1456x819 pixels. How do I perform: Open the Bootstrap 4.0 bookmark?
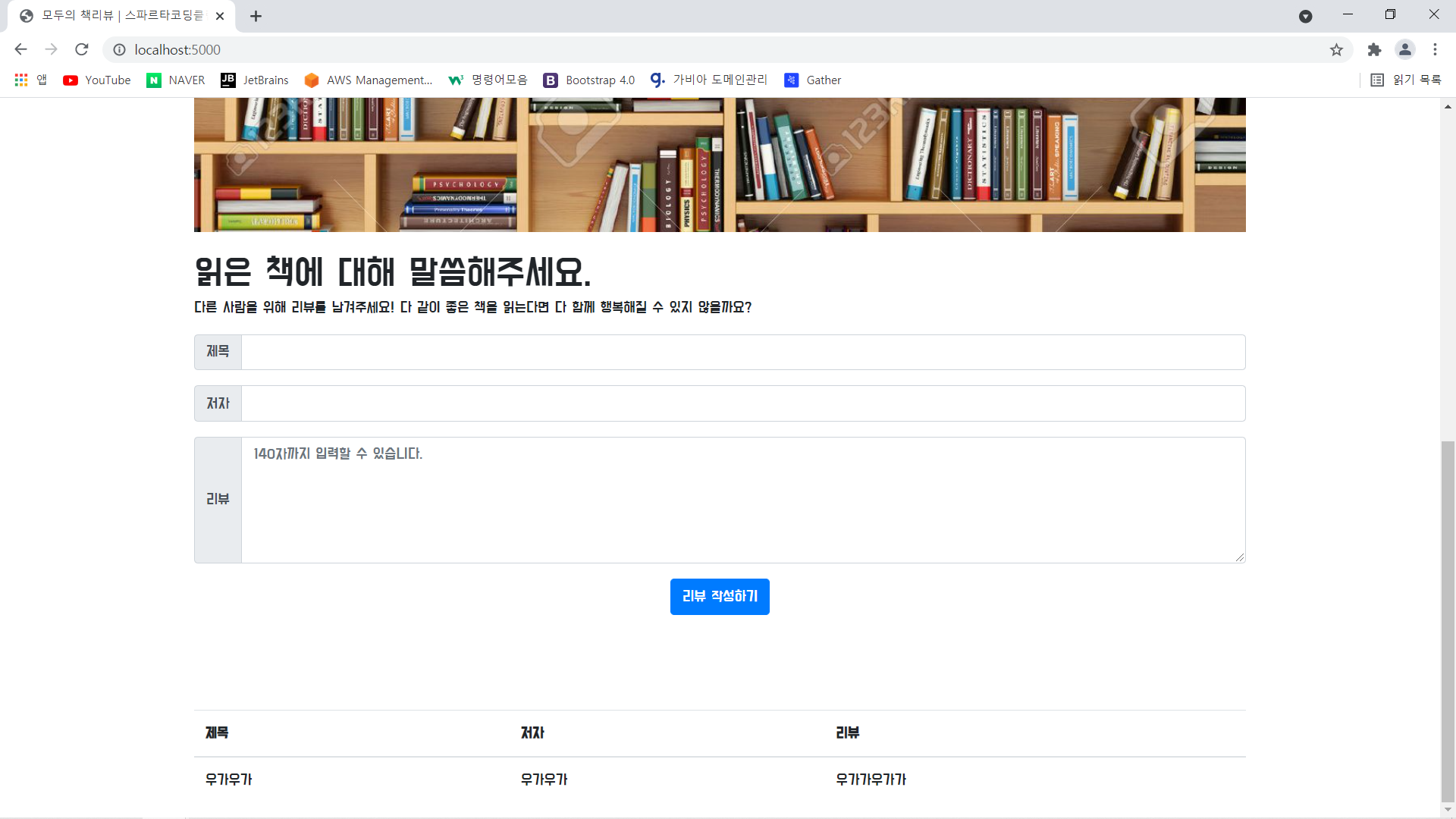click(589, 80)
